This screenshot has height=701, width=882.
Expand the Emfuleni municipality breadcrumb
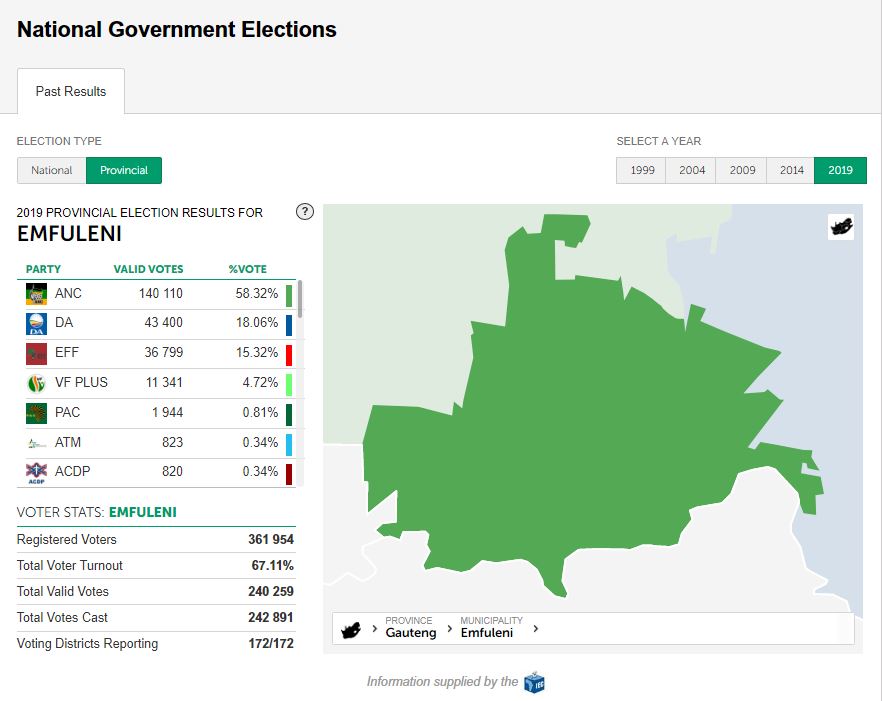pos(486,628)
